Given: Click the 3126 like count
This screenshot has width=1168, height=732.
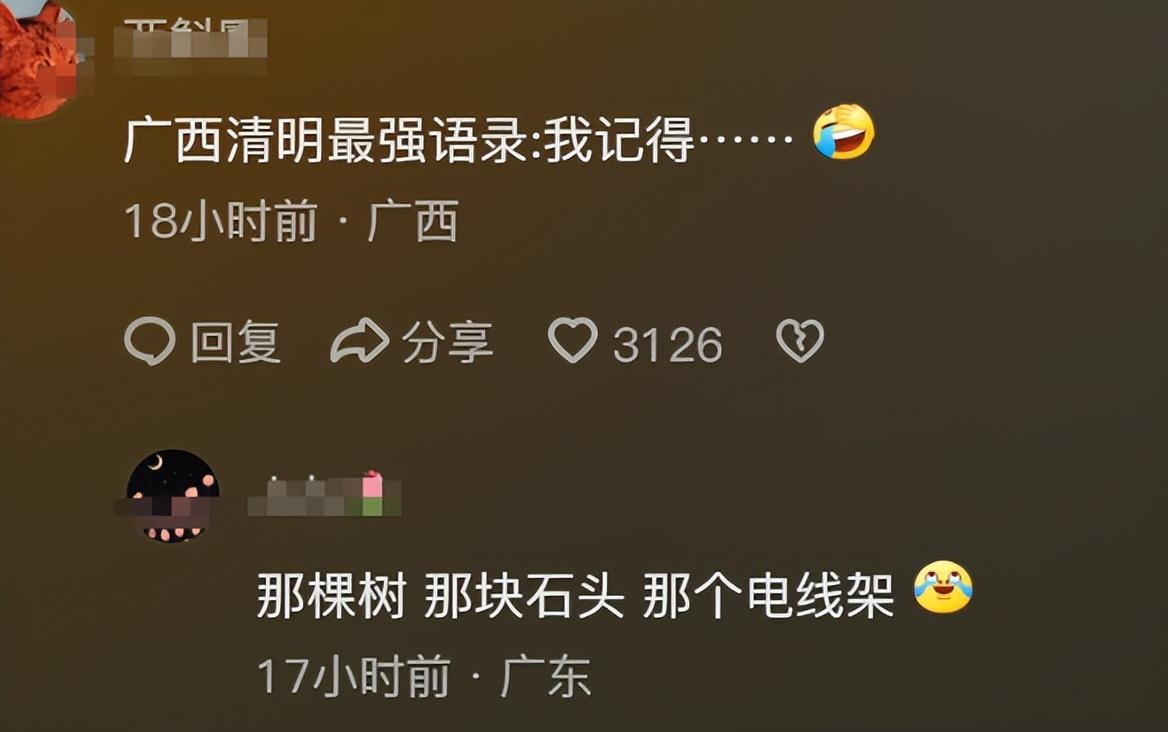Looking at the screenshot, I should (x=667, y=345).
